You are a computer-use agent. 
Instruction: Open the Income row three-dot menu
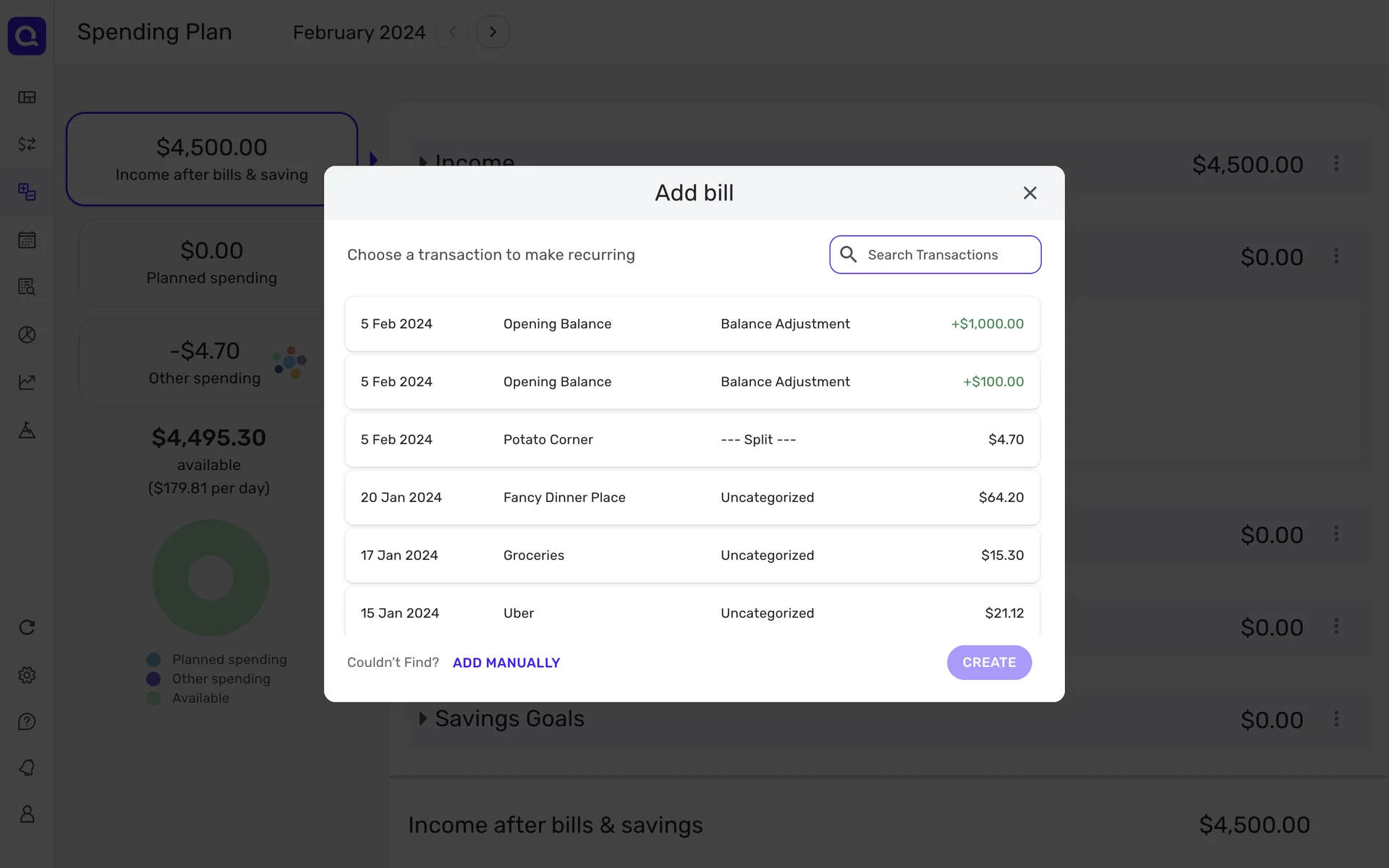point(1335,163)
